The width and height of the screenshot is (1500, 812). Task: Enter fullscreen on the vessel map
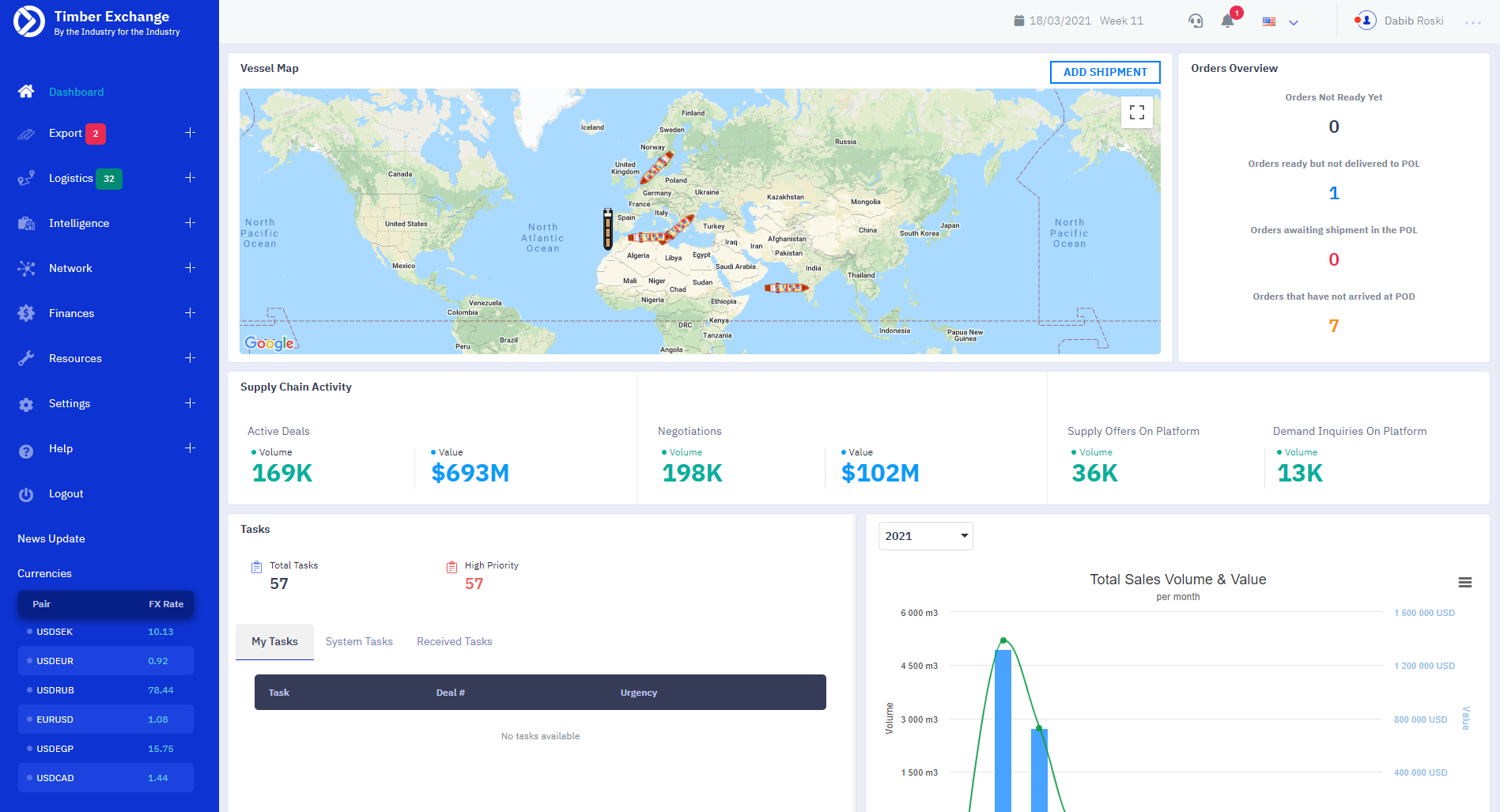click(1136, 112)
